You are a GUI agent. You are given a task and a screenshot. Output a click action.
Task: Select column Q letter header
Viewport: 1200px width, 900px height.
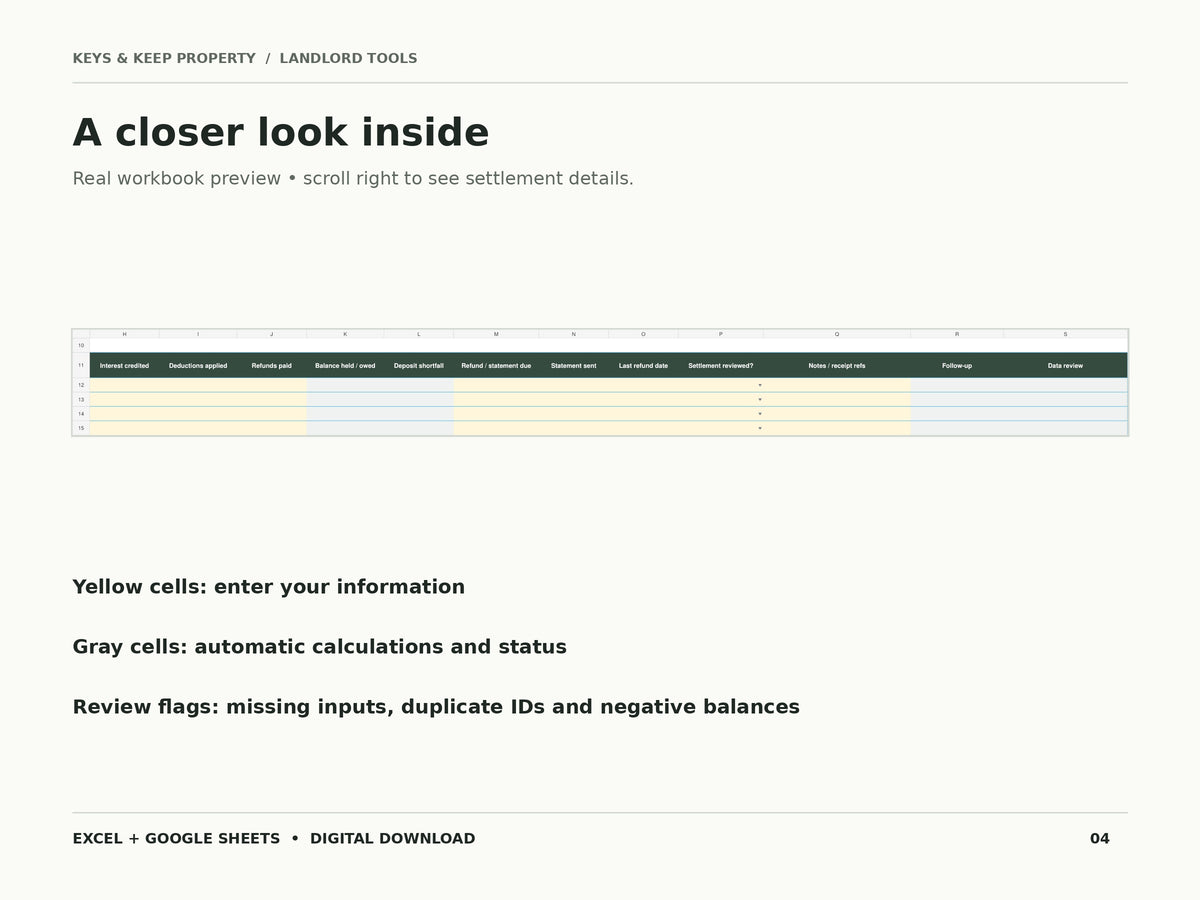click(837, 334)
